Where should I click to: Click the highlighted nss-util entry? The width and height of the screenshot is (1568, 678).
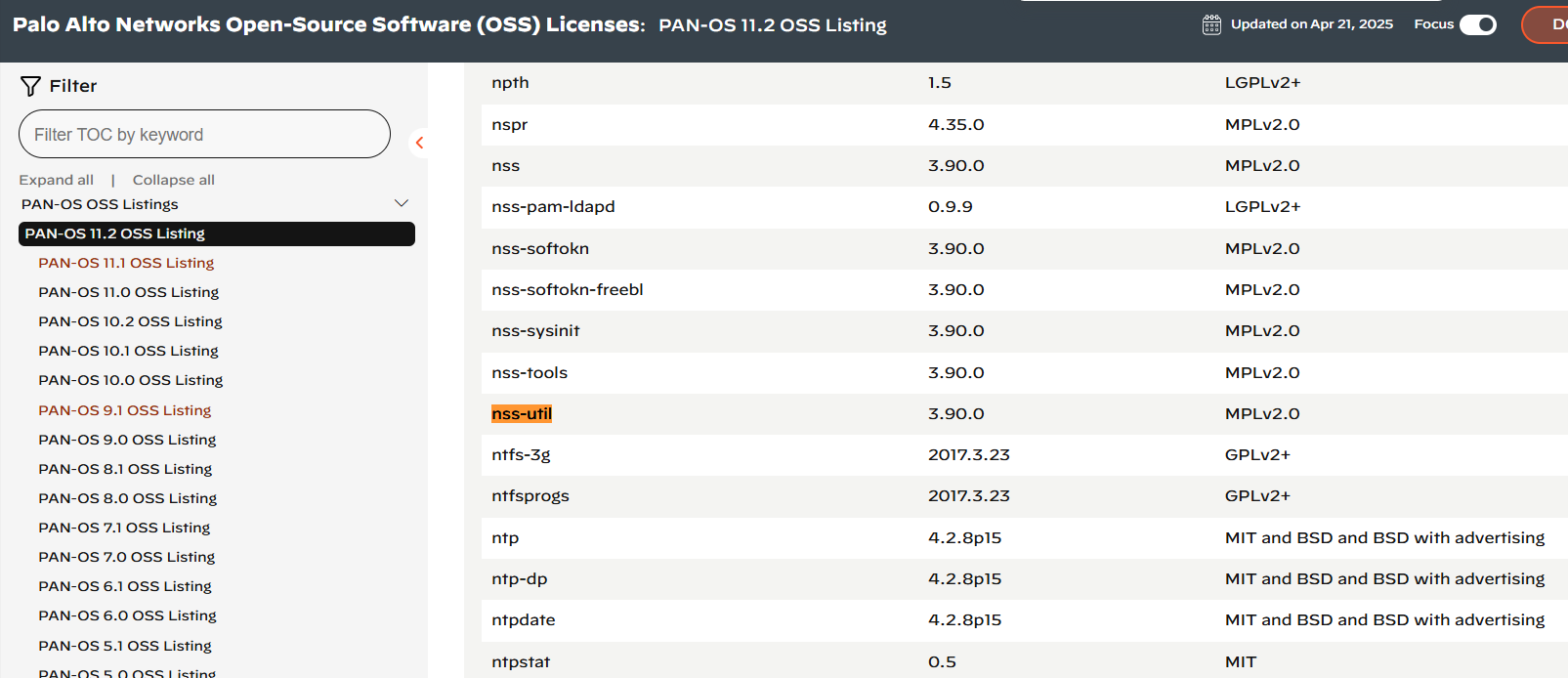pos(522,414)
